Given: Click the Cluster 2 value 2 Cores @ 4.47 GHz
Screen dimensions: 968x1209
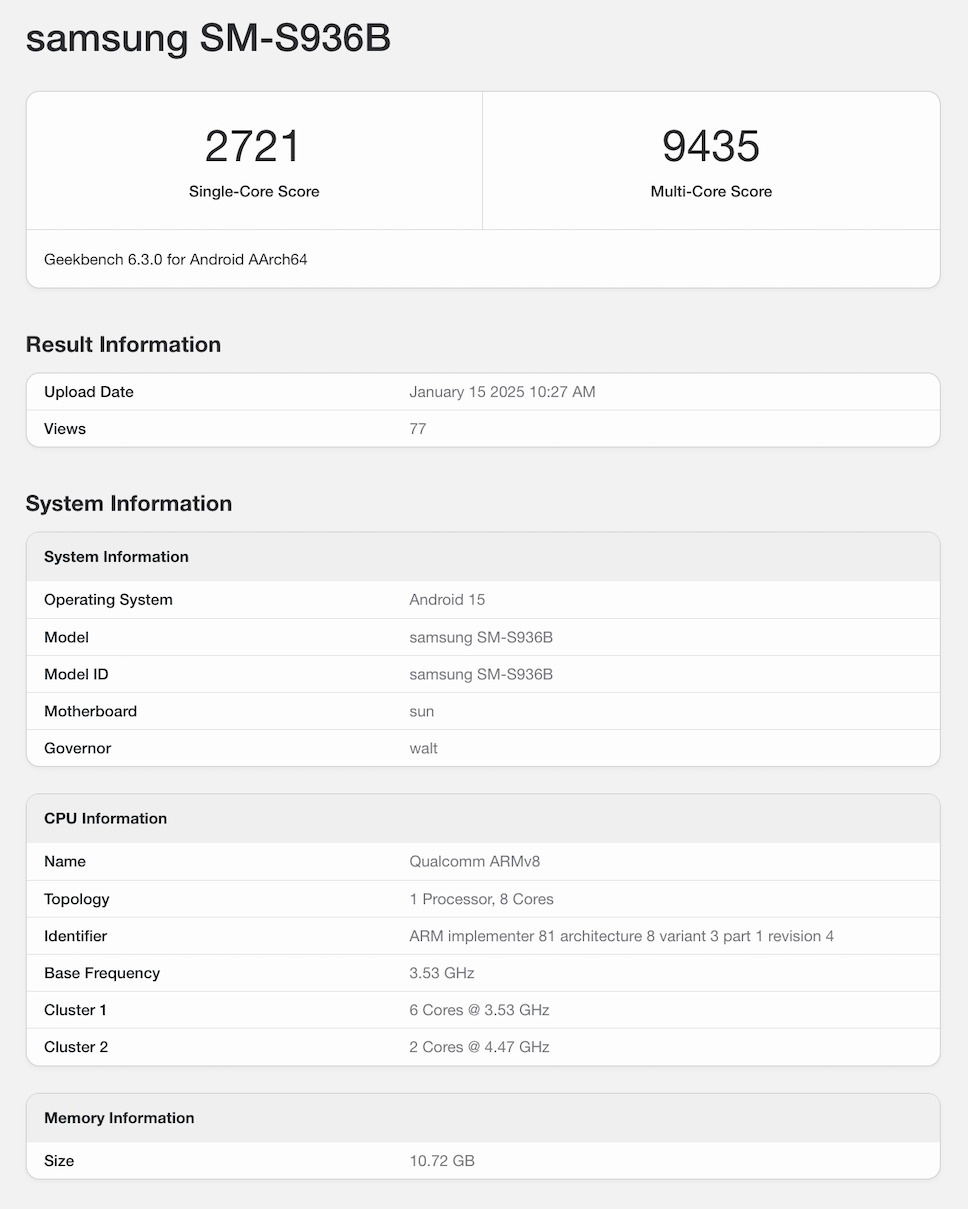Looking at the screenshot, I should (479, 1047).
